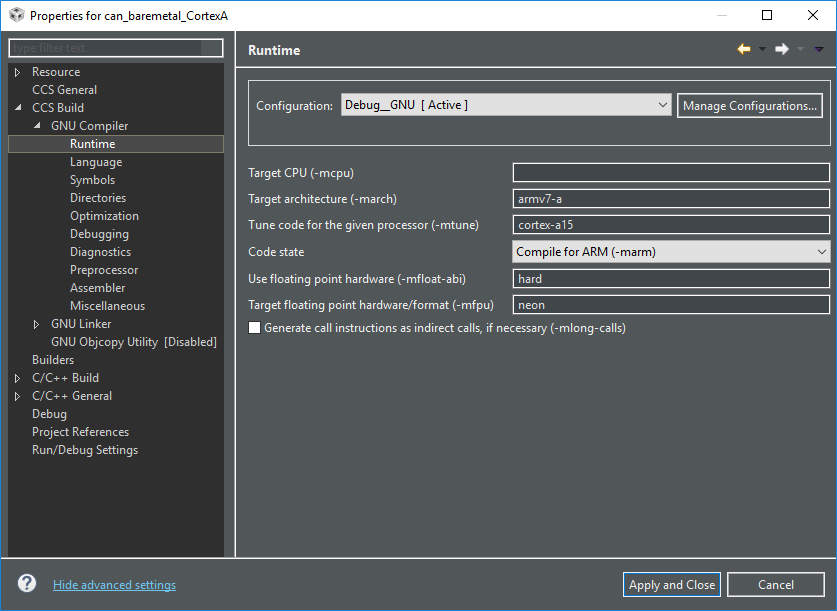Viewport: 837px width, 611px height.
Task: Click the back navigation arrow icon
Action: pos(744,49)
